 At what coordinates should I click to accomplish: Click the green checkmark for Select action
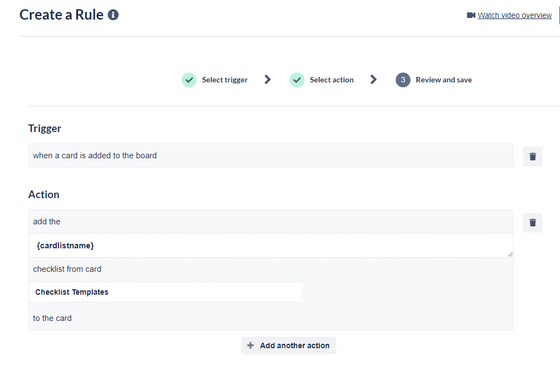point(297,80)
